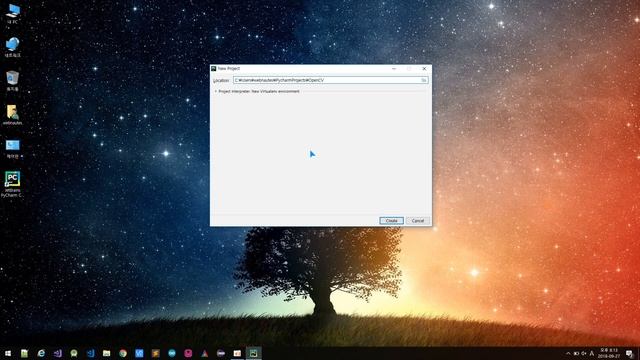
Task: Open the folder browse icon beside Location
Action: click(424, 80)
